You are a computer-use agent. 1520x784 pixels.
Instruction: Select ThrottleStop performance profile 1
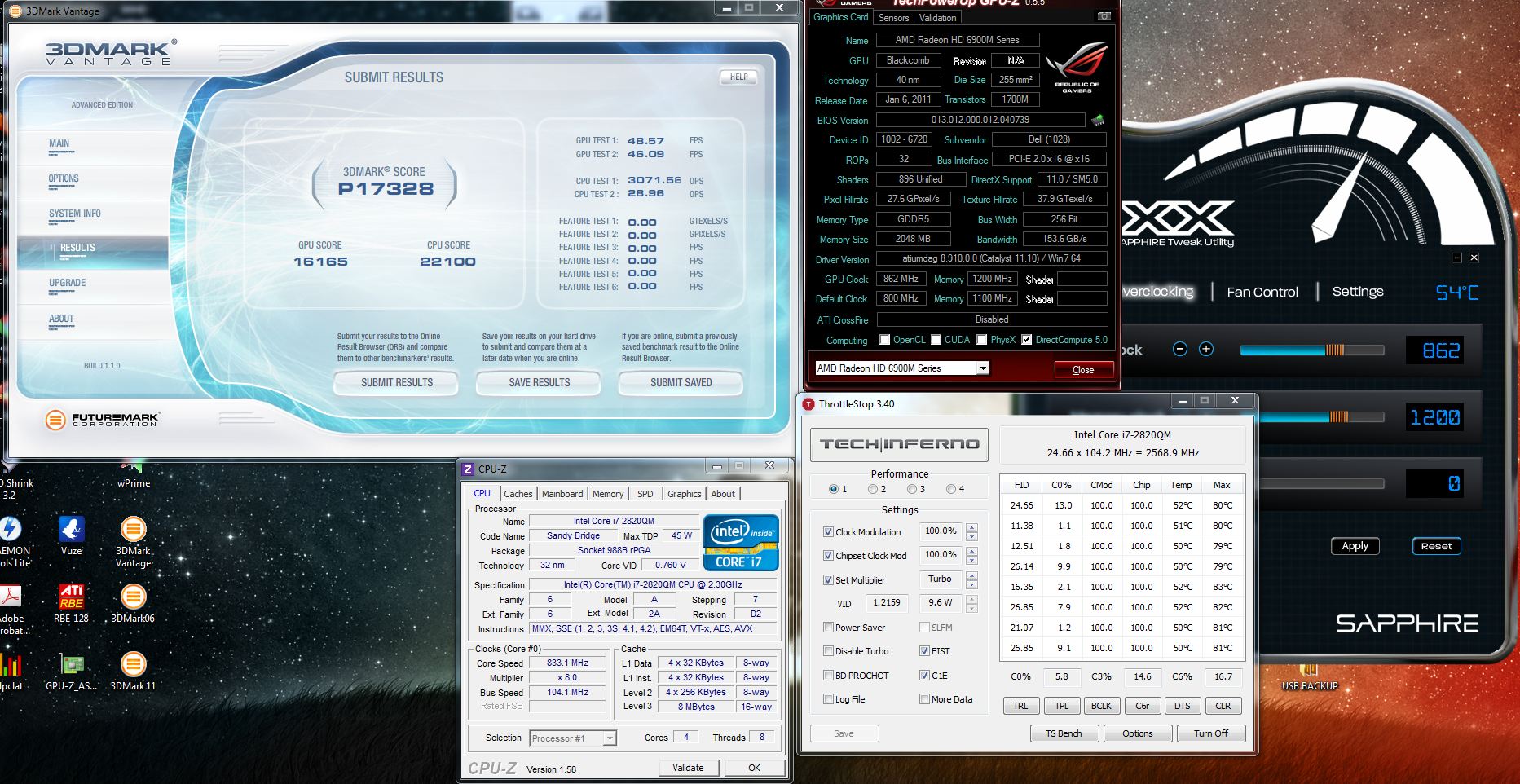point(833,489)
